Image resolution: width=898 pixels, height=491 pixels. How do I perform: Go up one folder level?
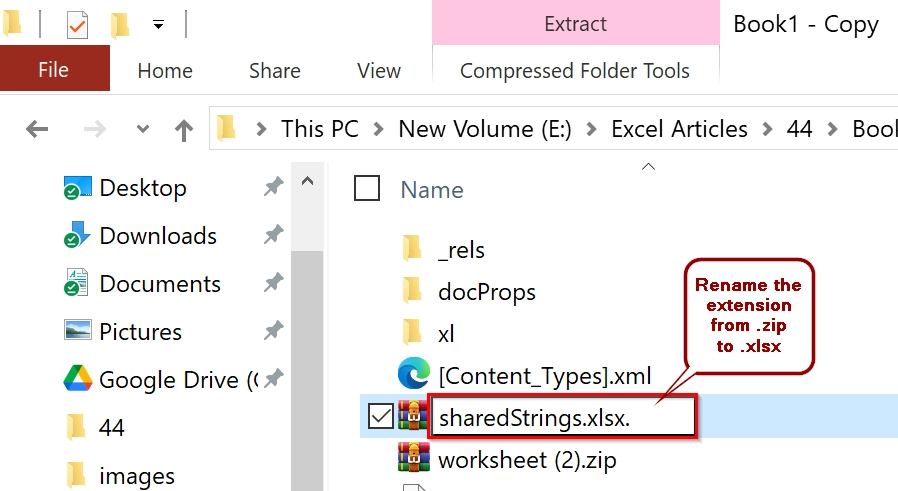pyautogui.click(x=184, y=130)
